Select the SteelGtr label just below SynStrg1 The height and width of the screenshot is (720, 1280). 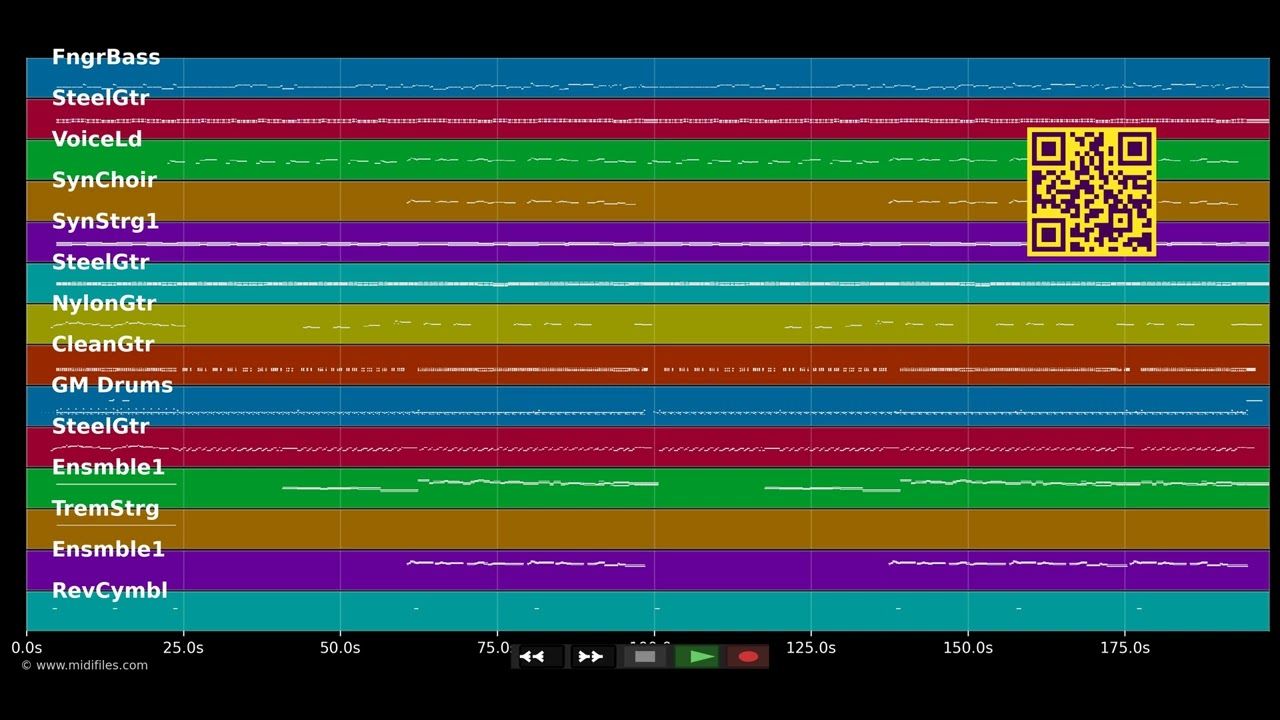100,262
